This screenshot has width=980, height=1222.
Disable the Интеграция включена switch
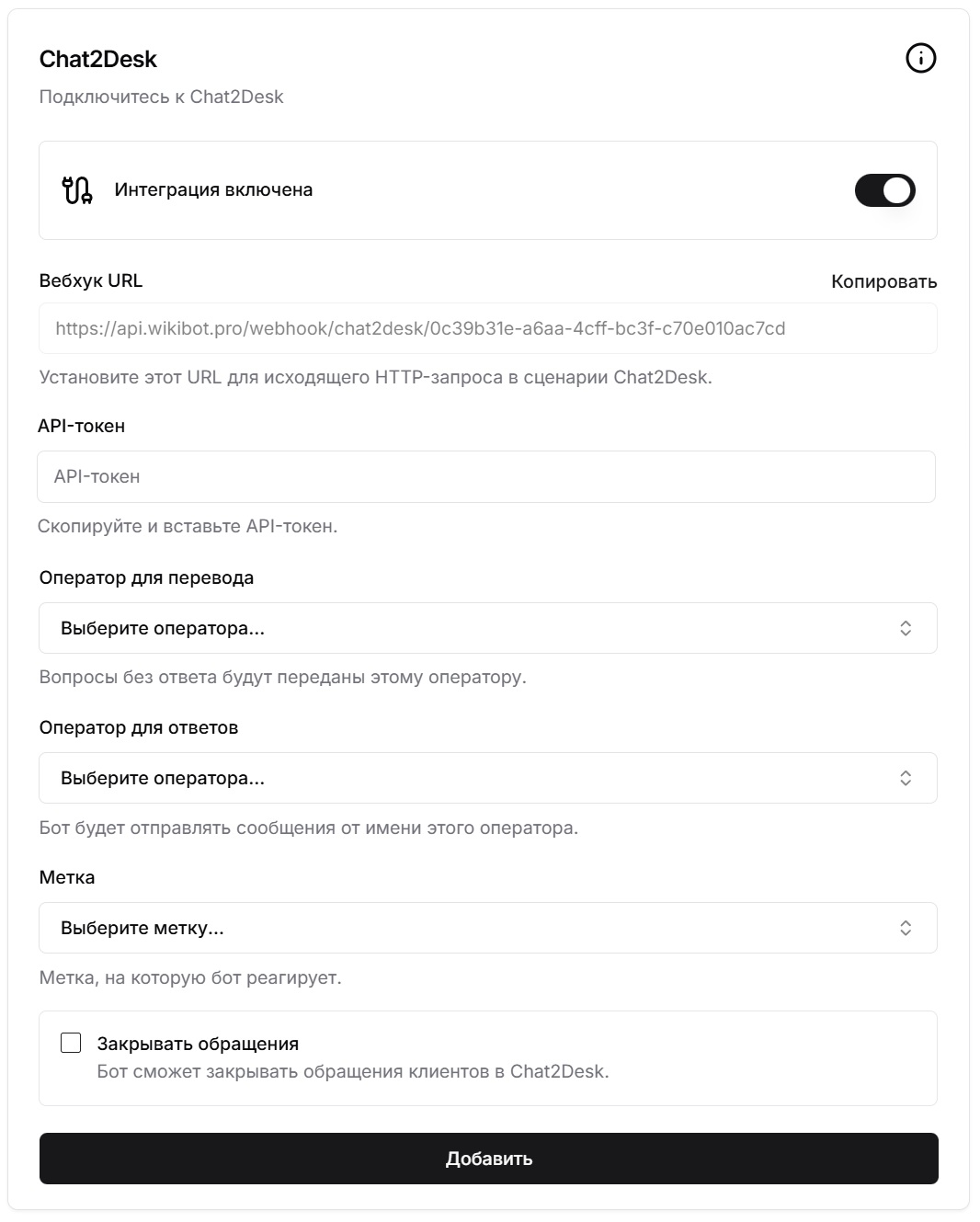coord(884,190)
